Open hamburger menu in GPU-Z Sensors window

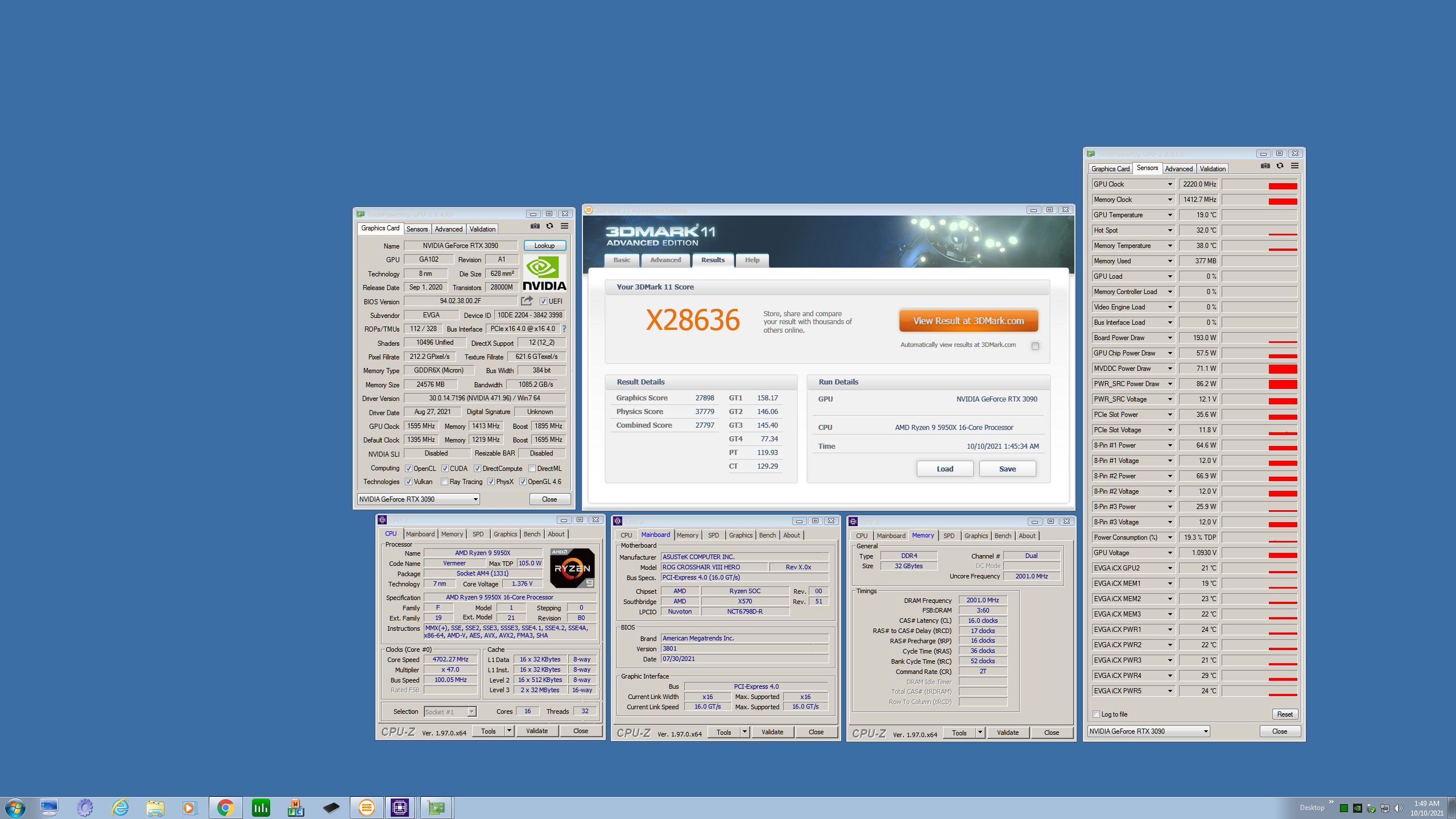[x=1294, y=166]
